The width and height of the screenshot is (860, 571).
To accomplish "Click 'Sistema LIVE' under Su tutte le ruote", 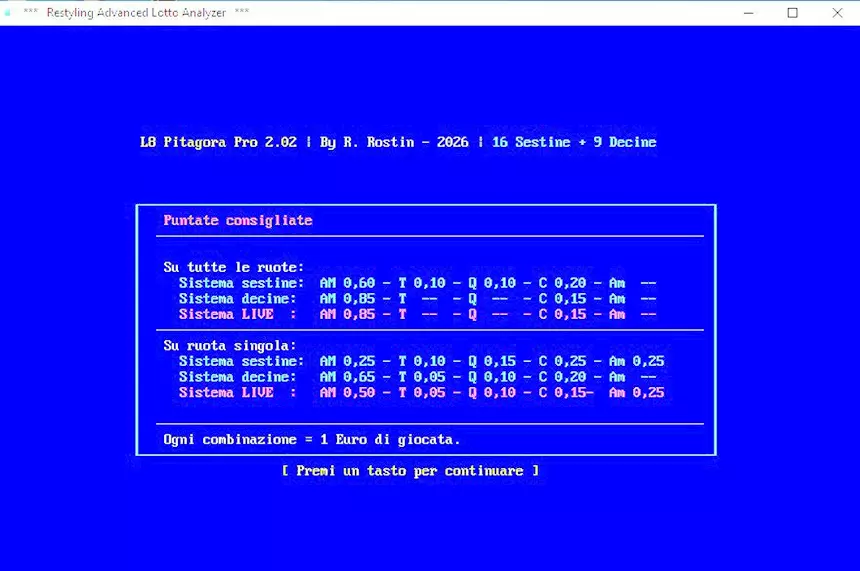I will 226,314.
